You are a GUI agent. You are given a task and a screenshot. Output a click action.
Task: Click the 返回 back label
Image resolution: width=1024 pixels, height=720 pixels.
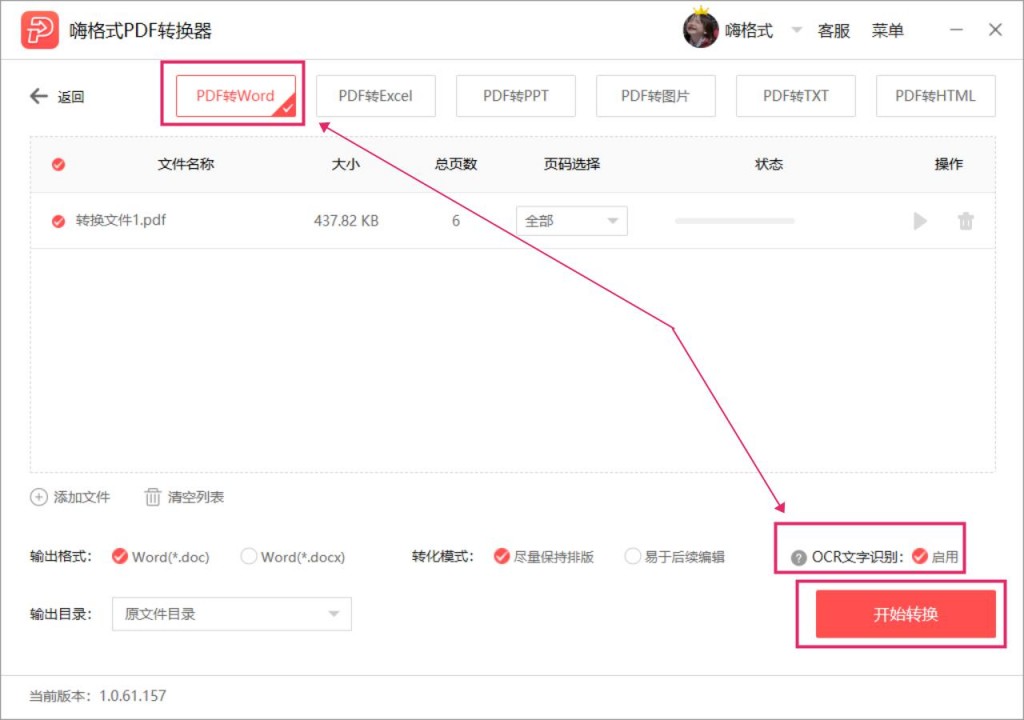71,97
